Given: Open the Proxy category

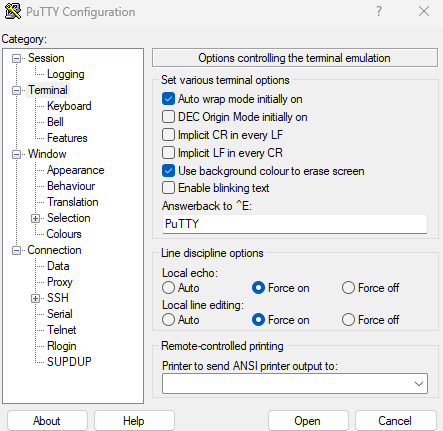Looking at the screenshot, I should (60, 282).
